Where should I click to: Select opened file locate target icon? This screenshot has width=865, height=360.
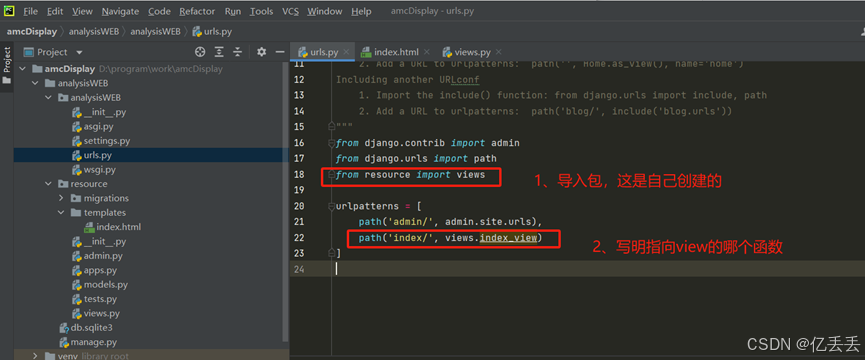[200, 52]
